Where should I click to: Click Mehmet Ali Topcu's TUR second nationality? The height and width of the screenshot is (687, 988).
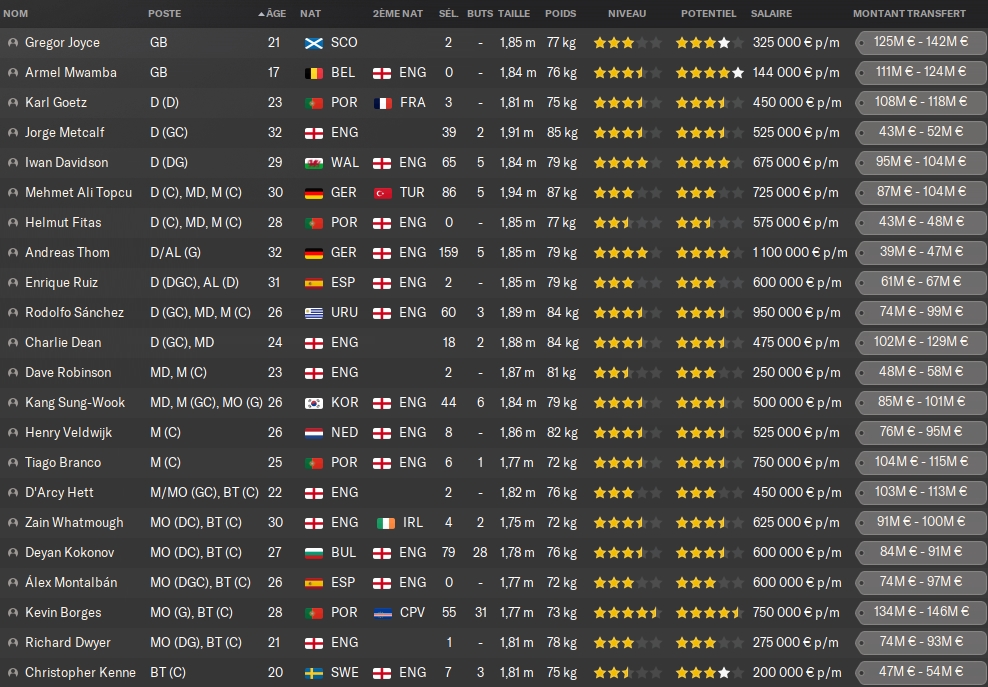click(412, 193)
